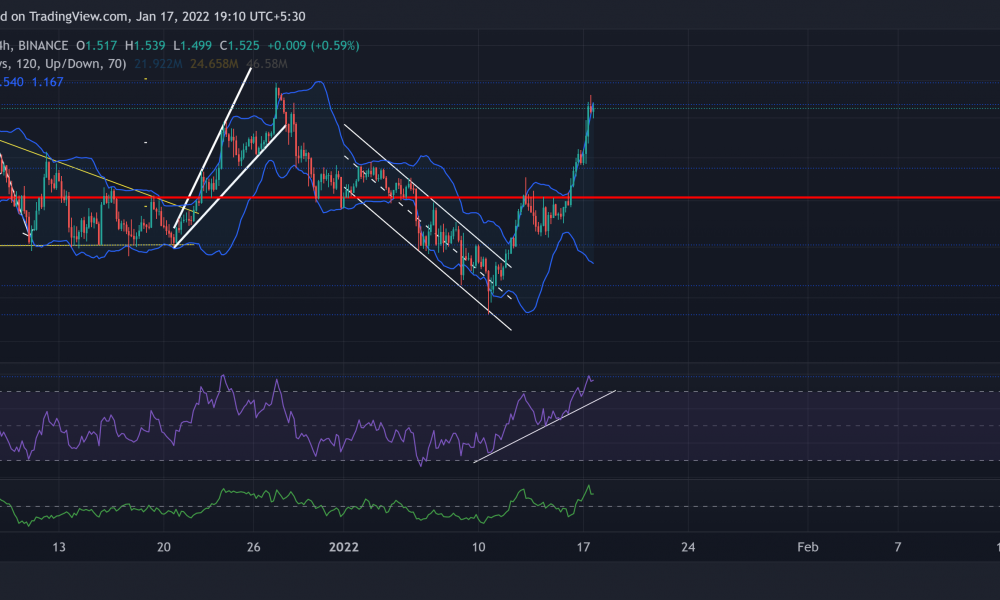Select the dashed midline of descending channel
The width and height of the screenshot is (1000, 600).
coord(427,227)
